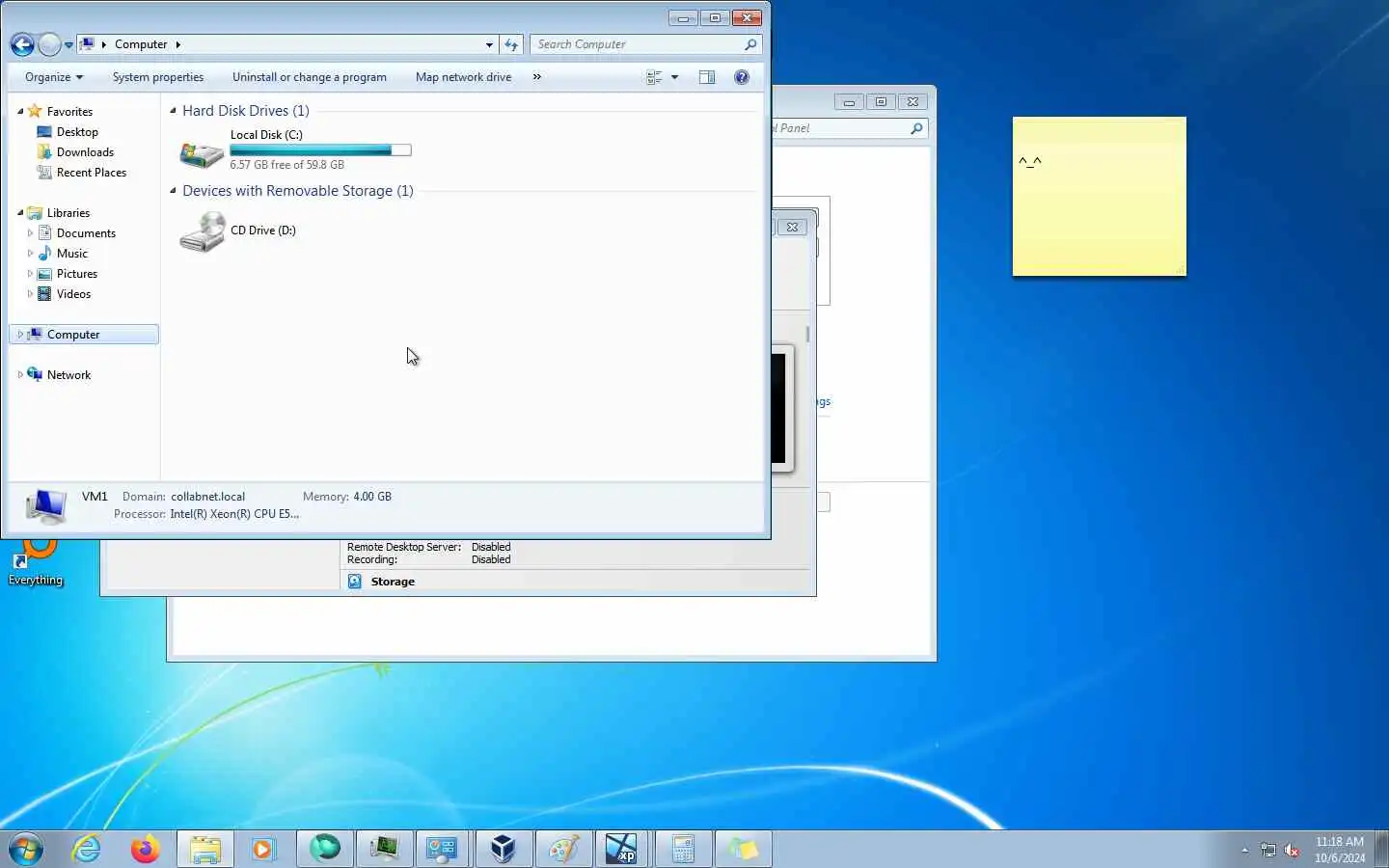Click the Forward navigation arrow in Explorer
This screenshot has height=868, width=1389.
[49, 44]
